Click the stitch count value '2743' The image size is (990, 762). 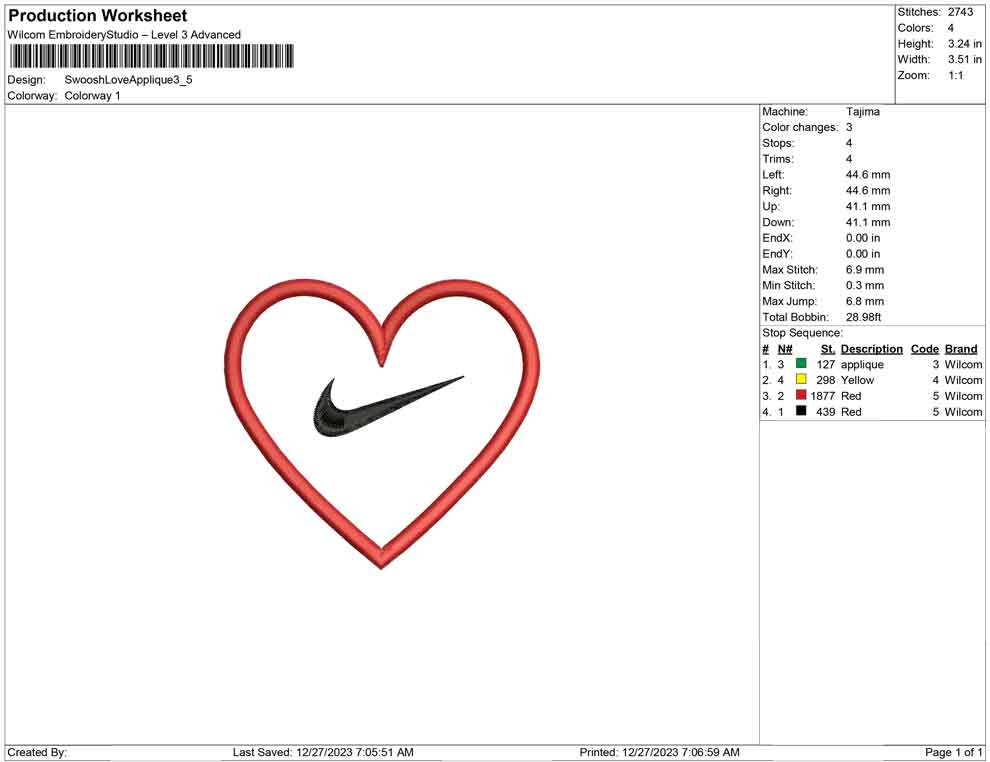click(x=960, y=12)
